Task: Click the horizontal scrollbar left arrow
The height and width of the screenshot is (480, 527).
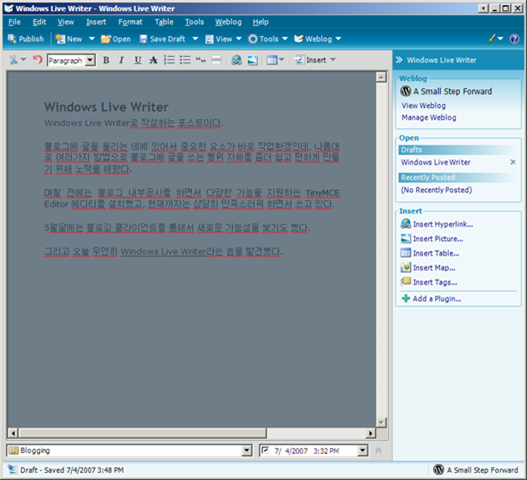Action: [13, 433]
